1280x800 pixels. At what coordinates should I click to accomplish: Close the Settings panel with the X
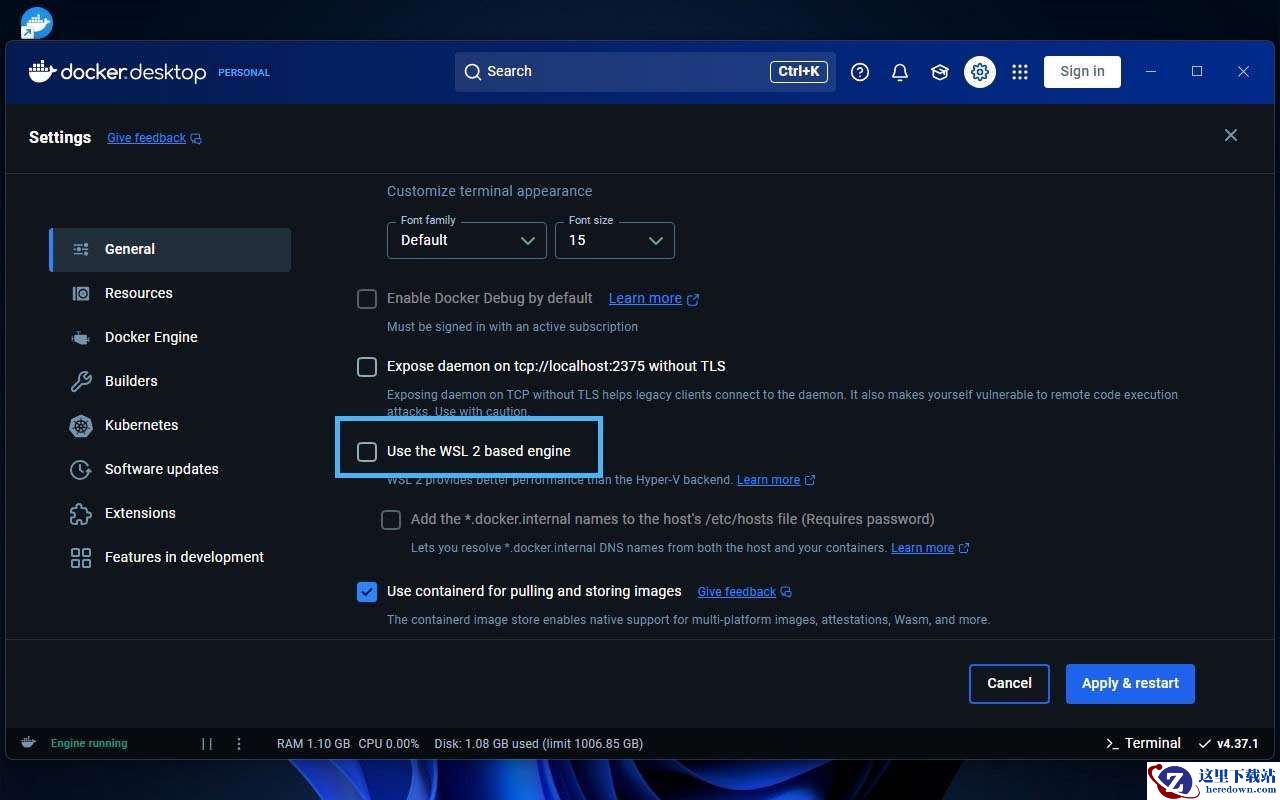click(1231, 135)
